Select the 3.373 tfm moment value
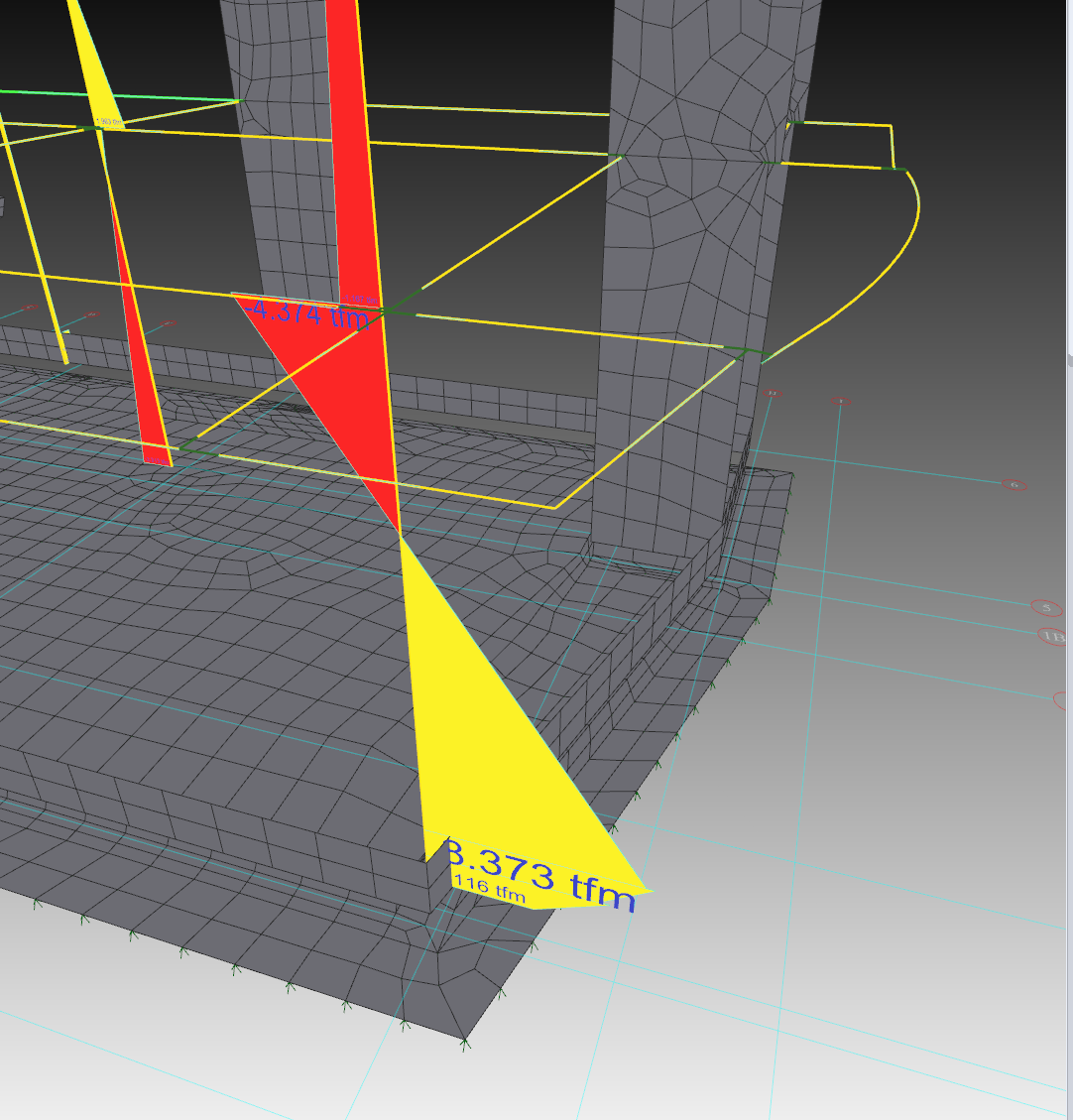 [x=540, y=876]
